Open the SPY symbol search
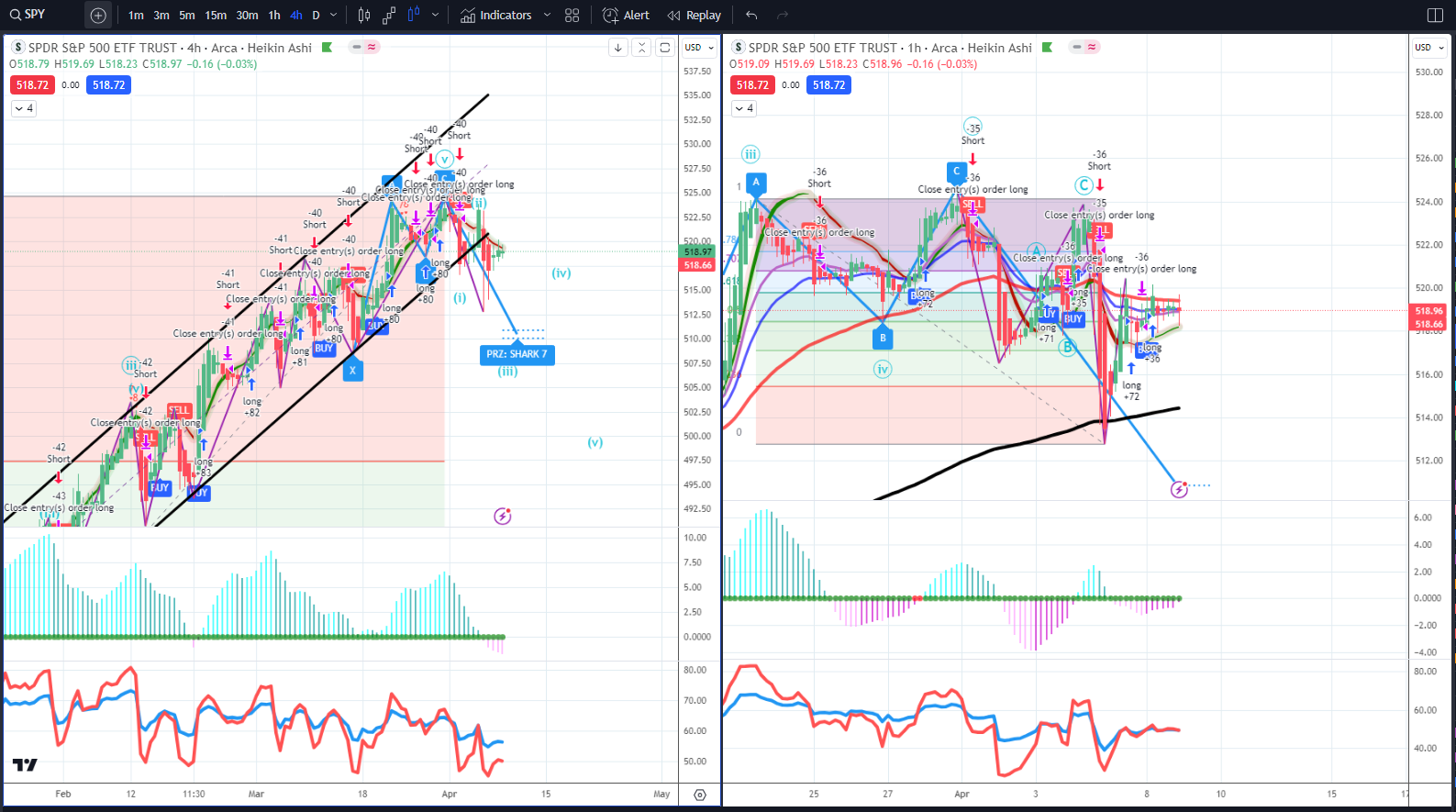This screenshot has width=1456, height=812. (28, 15)
